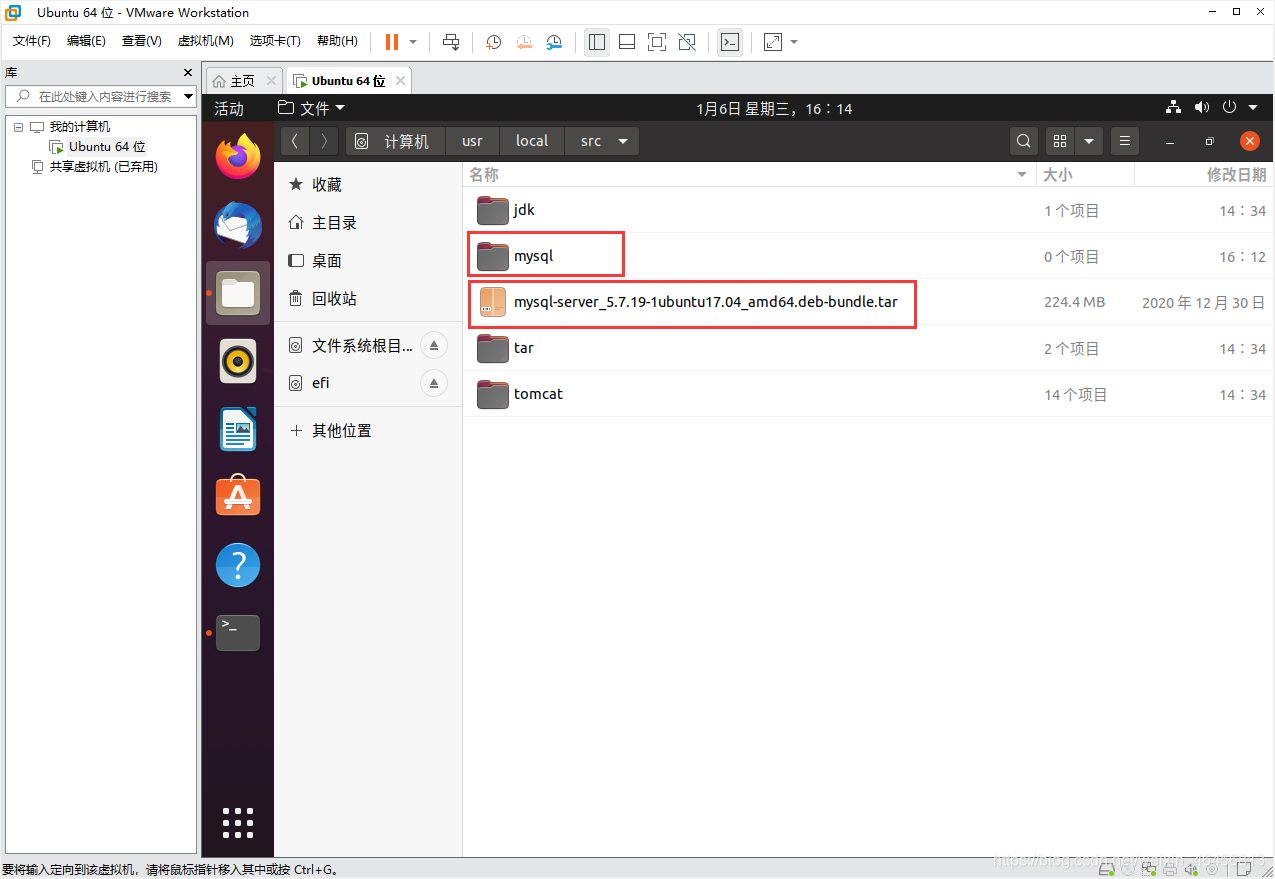1275x879 pixels.
Task: Toggle grid view in file manager
Action: pyautogui.click(x=1061, y=141)
